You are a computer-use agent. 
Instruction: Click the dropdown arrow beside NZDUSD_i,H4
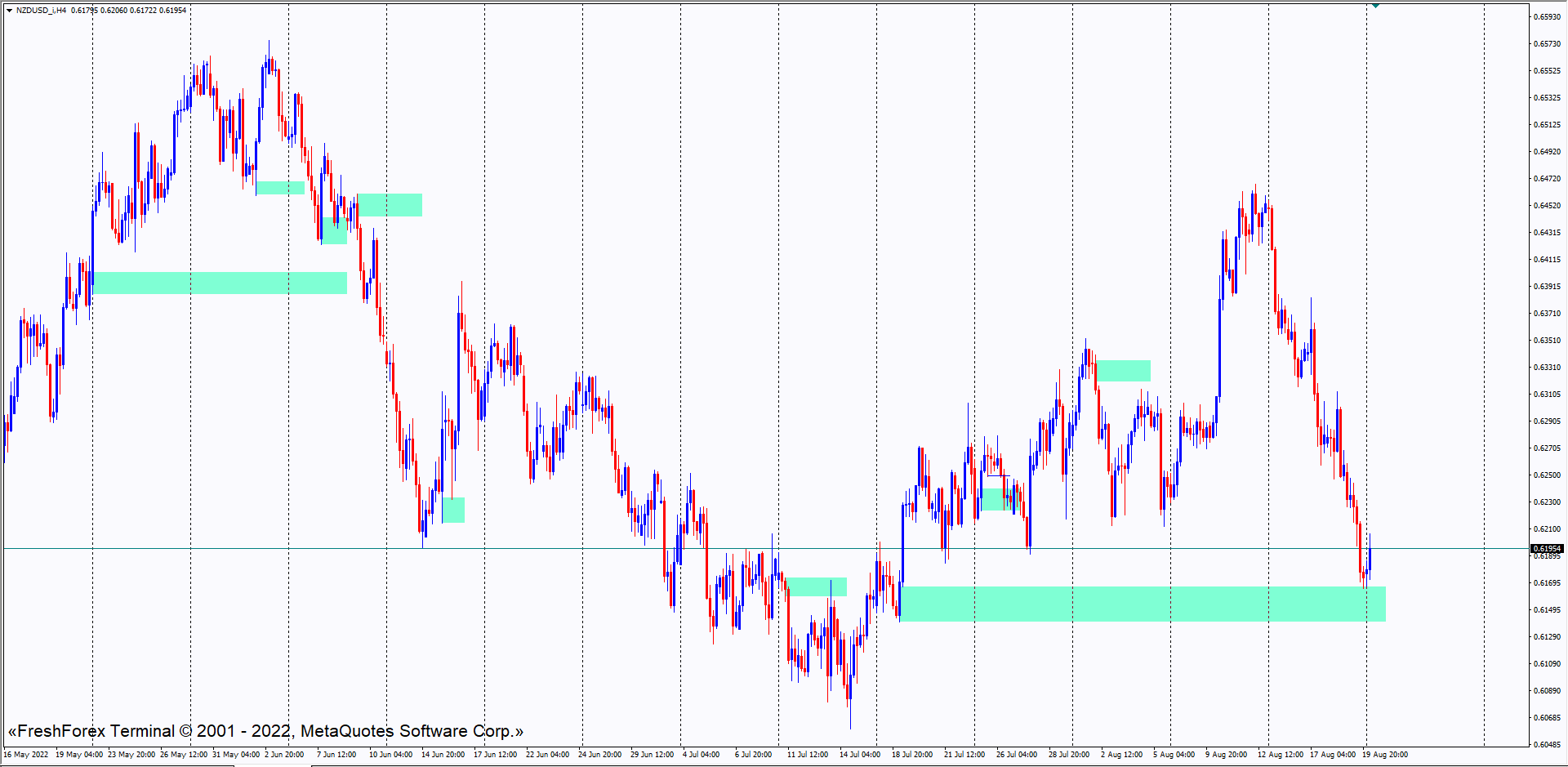tap(9, 11)
